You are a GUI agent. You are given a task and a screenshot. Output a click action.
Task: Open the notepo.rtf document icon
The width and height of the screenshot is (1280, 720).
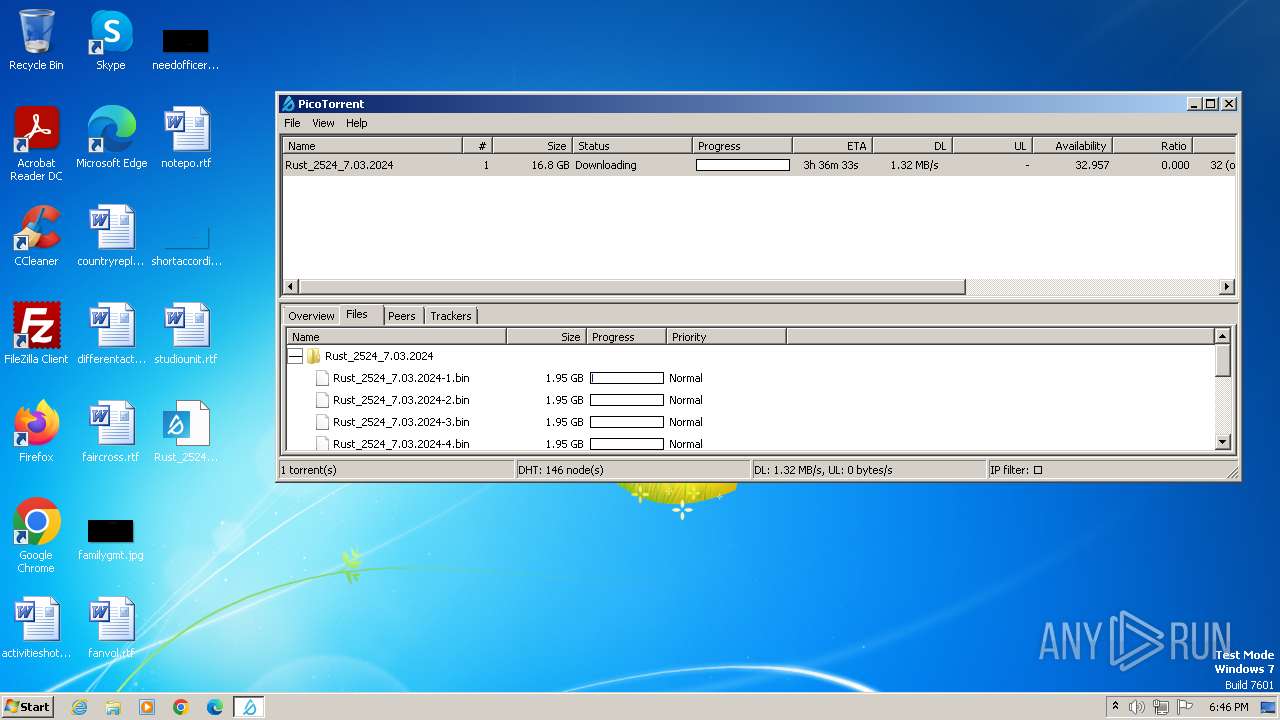point(186,138)
